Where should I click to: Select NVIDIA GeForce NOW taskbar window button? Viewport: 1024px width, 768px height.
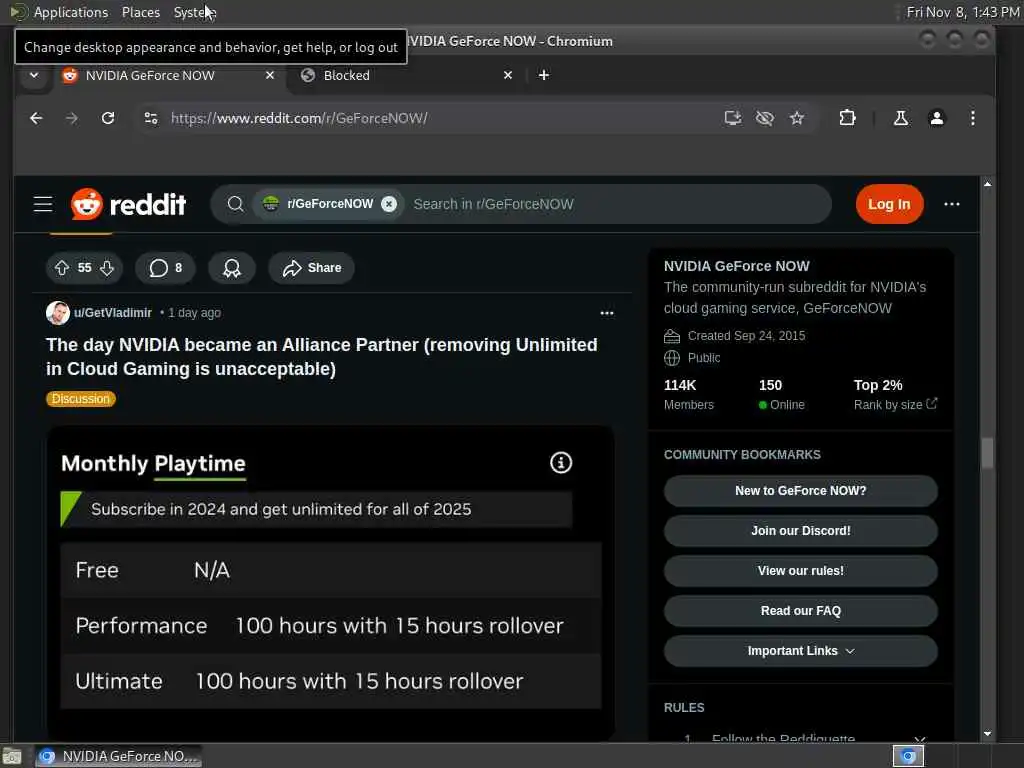[x=118, y=756]
